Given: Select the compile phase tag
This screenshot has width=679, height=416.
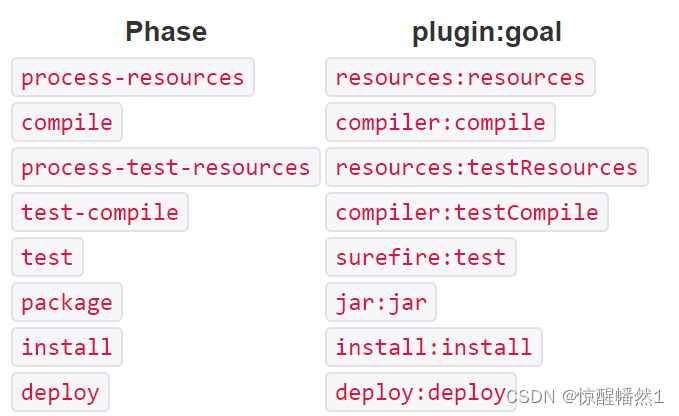Looking at the screenshot, I should [x=67, y=122].
